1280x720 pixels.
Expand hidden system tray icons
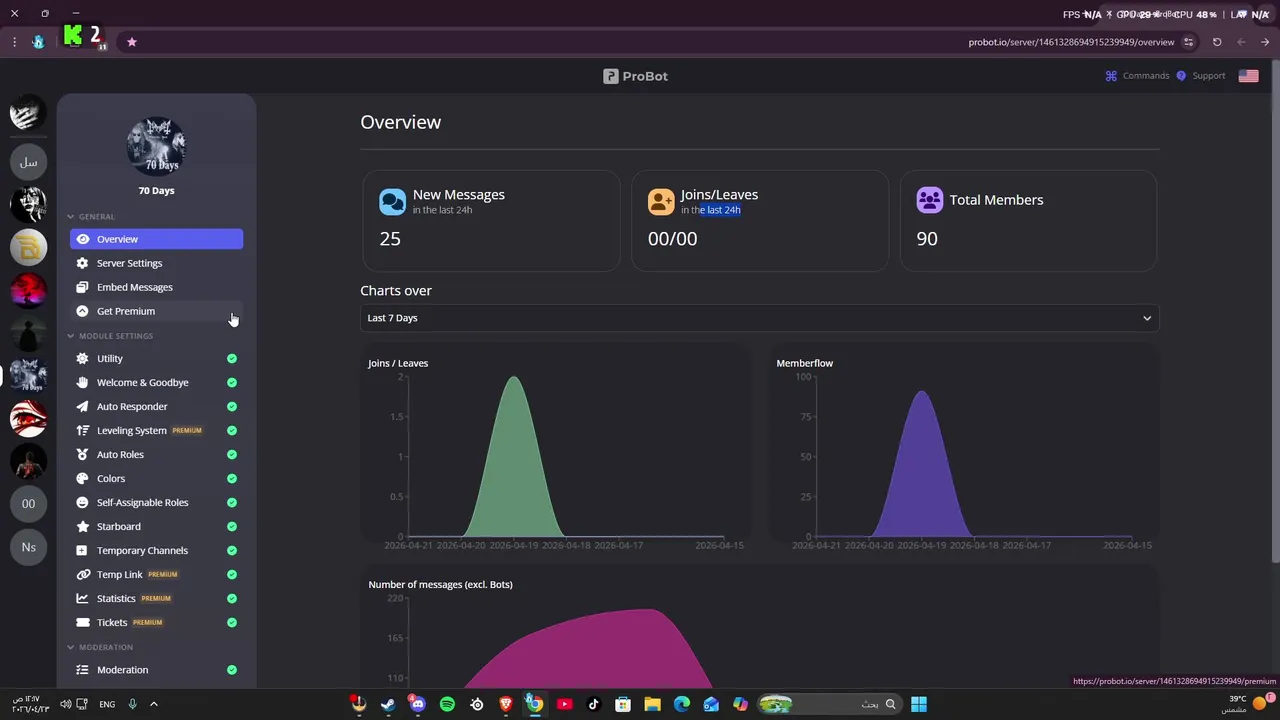click(x=153, y=704)
